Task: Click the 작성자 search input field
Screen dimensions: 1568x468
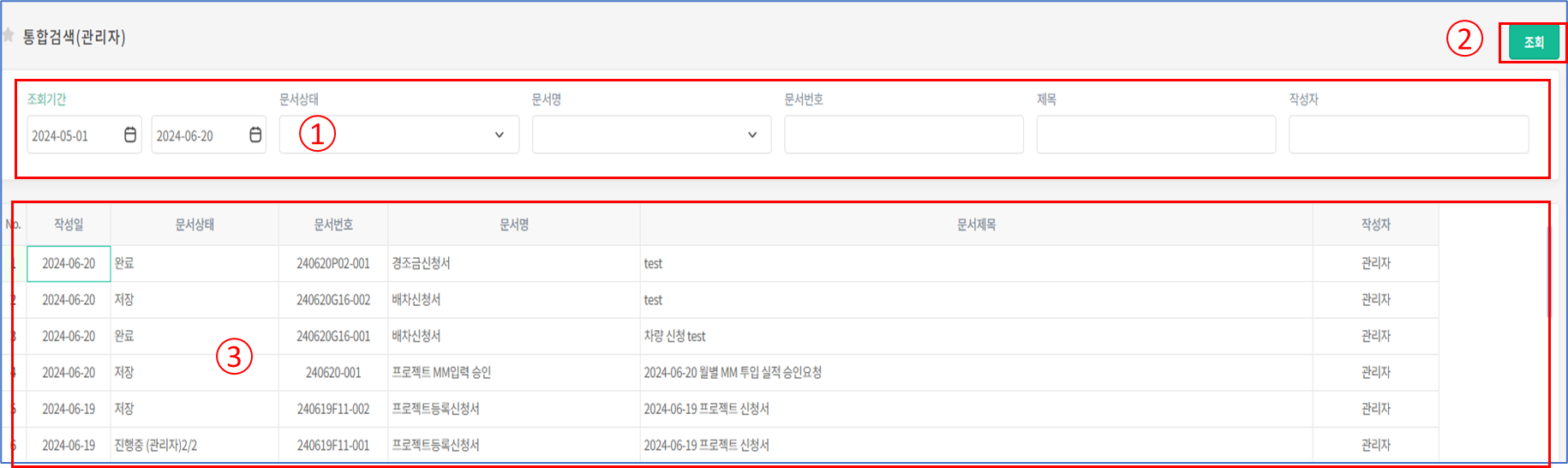Action: click(x=1408, y=135)
